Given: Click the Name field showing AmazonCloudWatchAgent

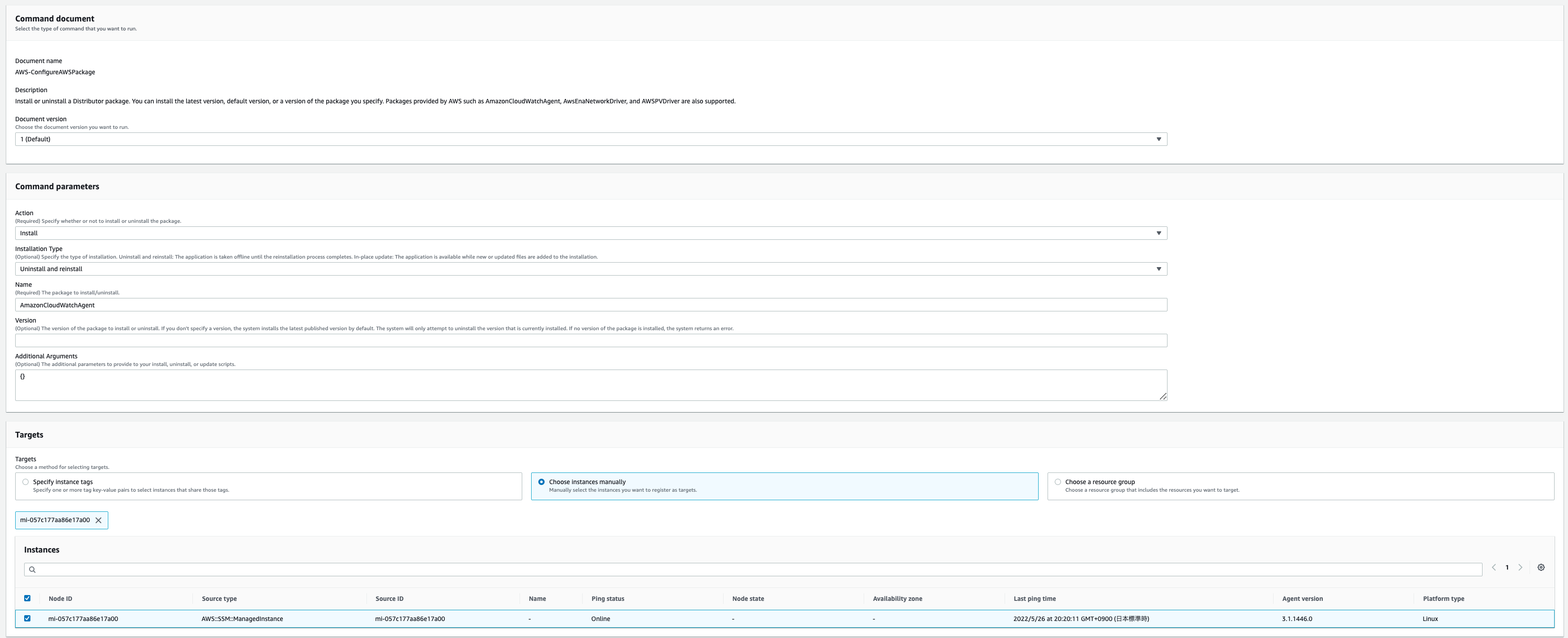Looking at the screenshot, I should 591,305.
